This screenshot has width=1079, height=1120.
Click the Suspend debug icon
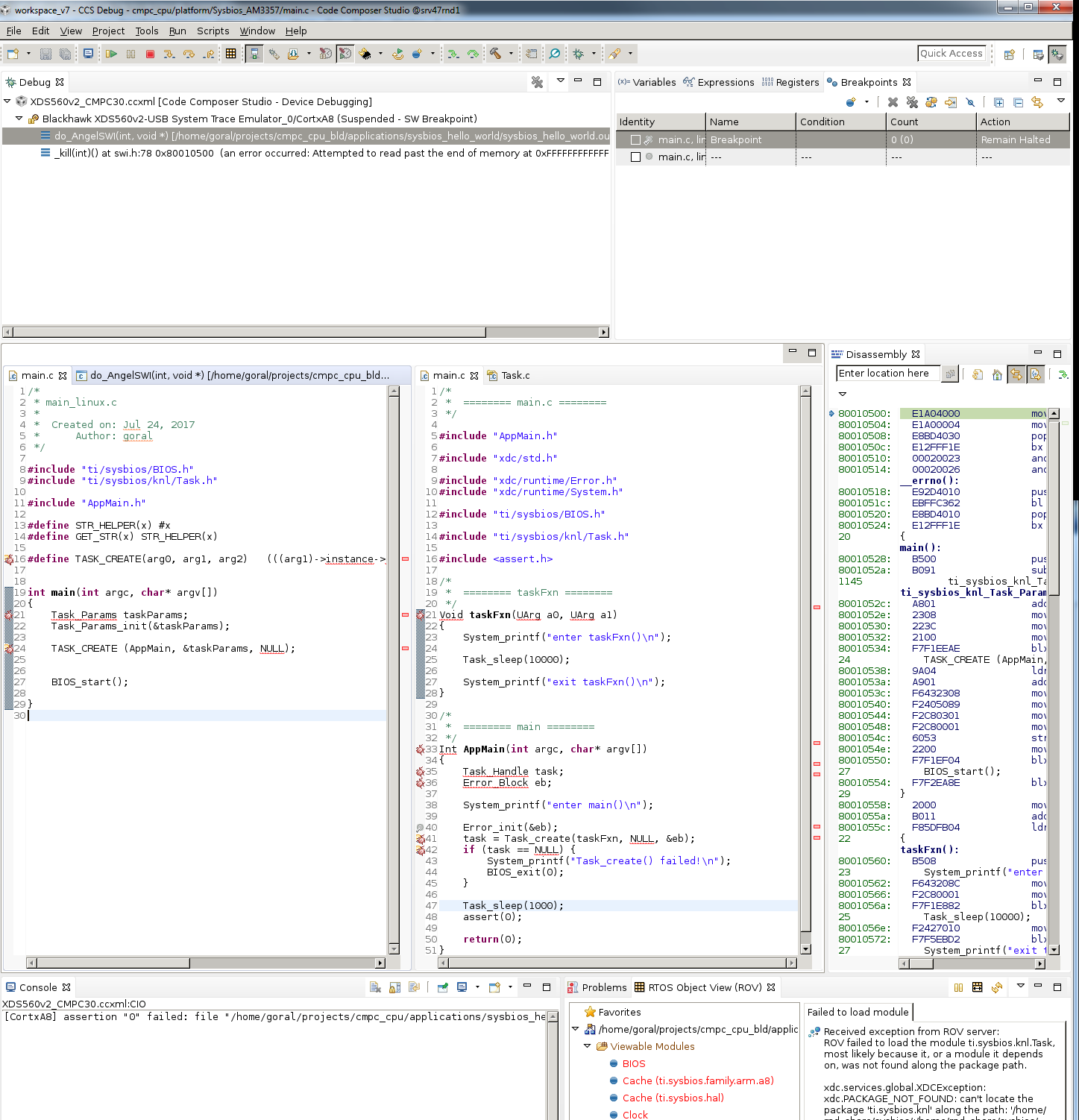pos(130,54)
